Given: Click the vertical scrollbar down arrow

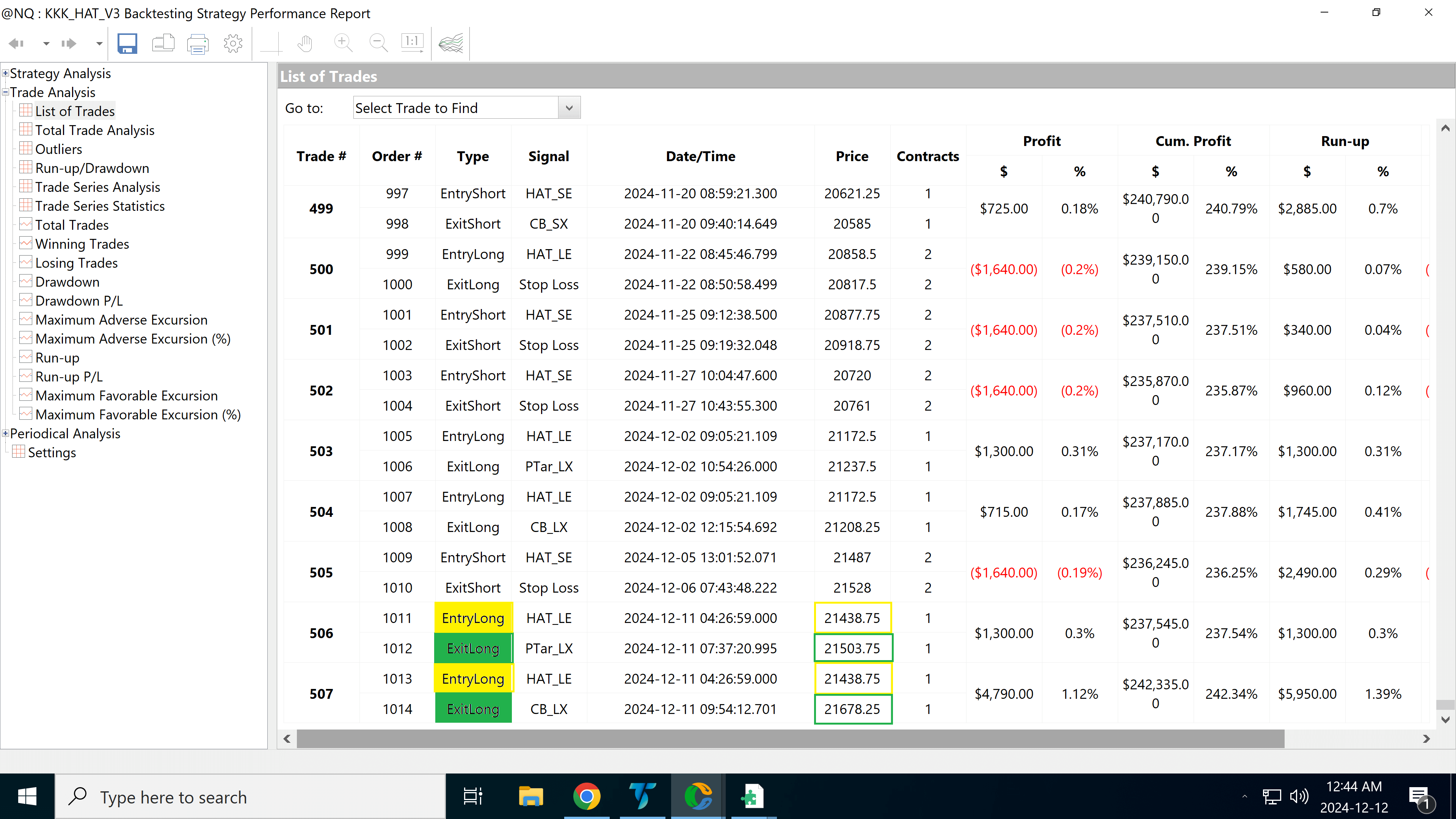Looking at the screenshot, I should pyautogui.click(x=1445, y=720).
